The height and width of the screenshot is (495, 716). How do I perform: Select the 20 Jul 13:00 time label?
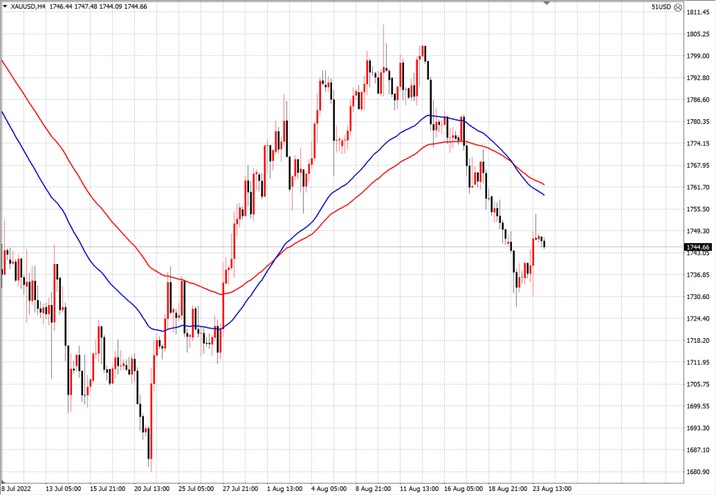tap(152, 489)
